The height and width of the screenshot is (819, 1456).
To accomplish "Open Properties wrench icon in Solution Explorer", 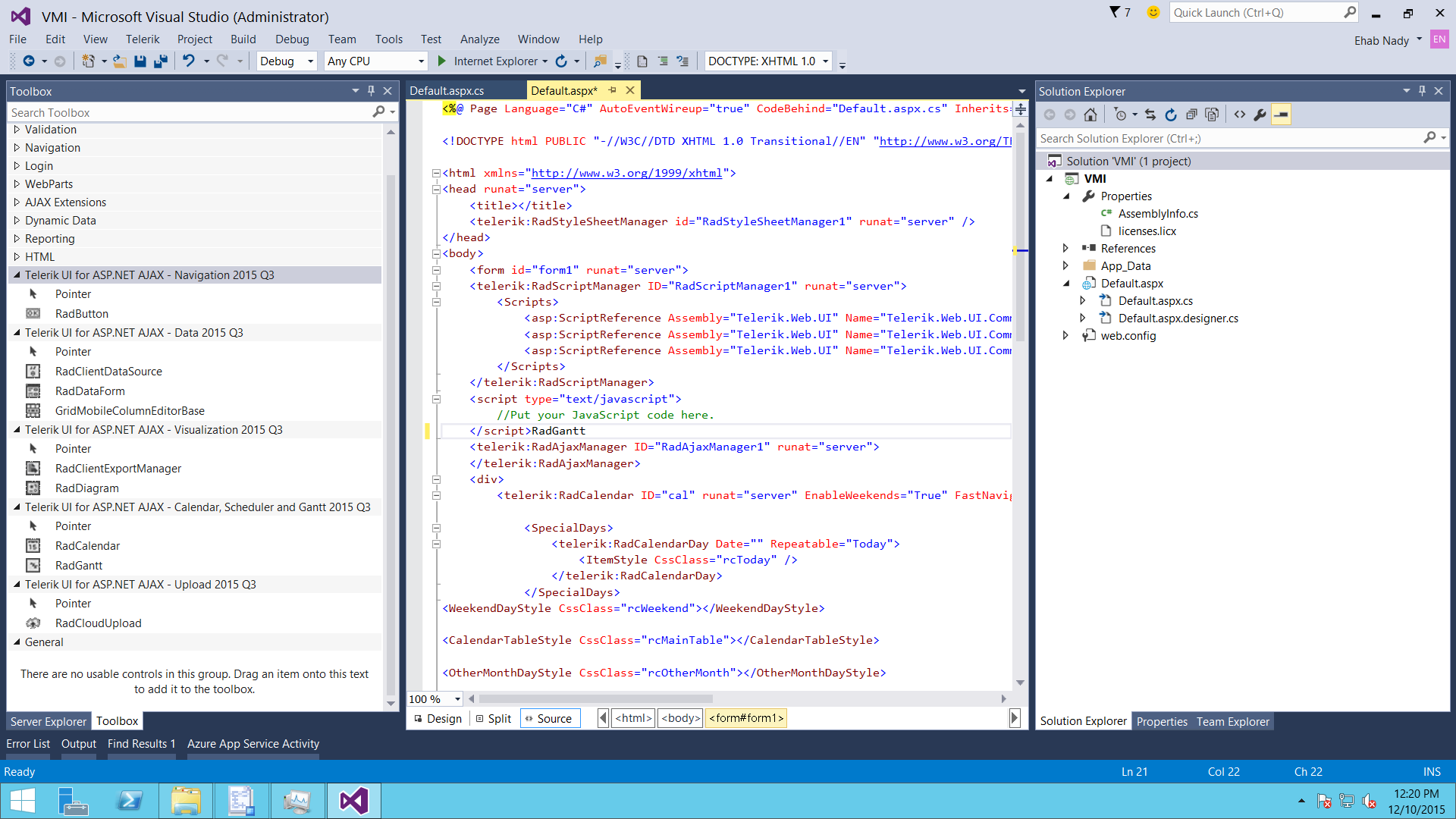I will (1260, 115).
